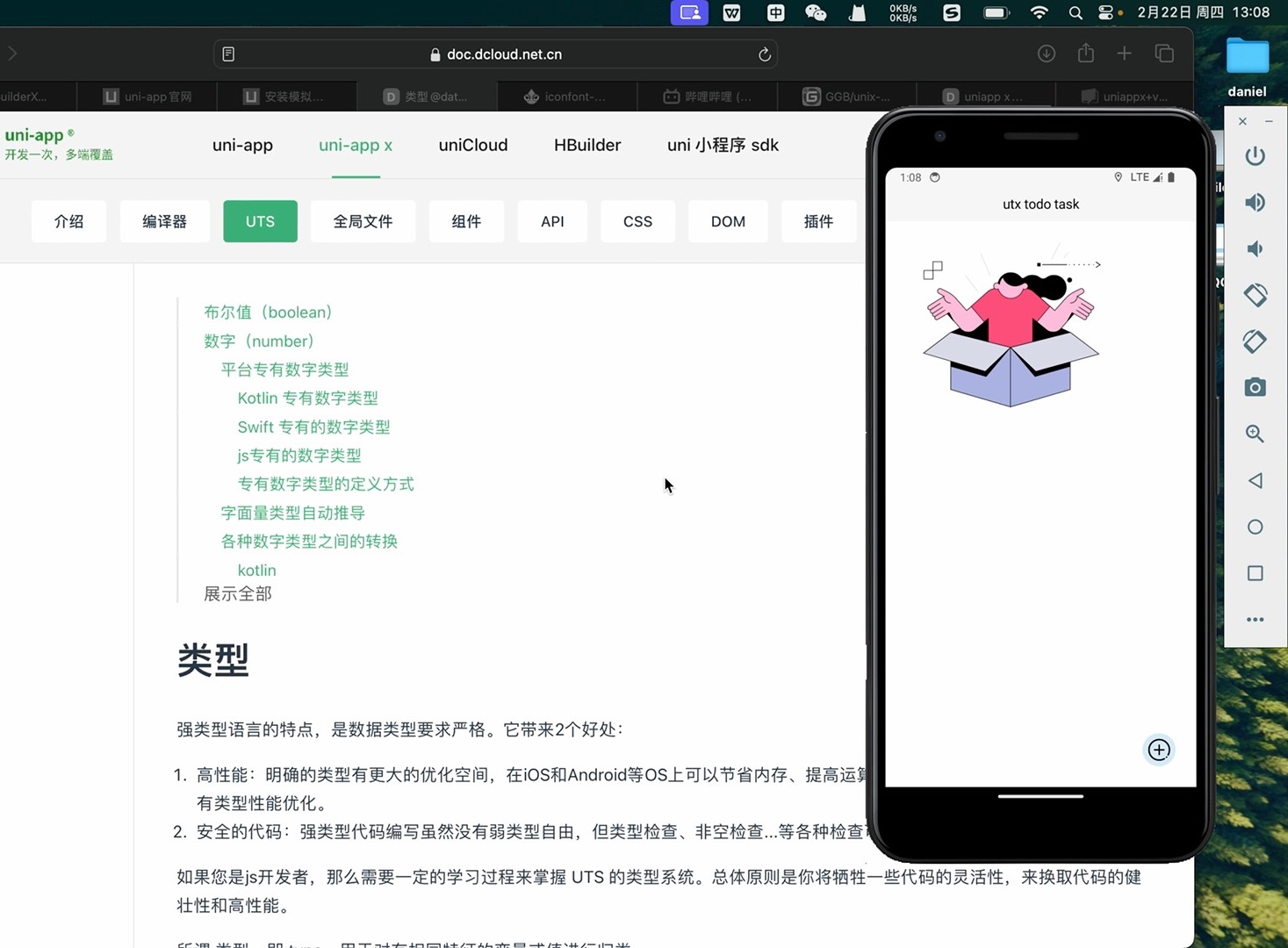The height and width of the screenshot is (948, 1288).
Task: Lower emulator volume with volume down icon
Action: pos(1255,249)
